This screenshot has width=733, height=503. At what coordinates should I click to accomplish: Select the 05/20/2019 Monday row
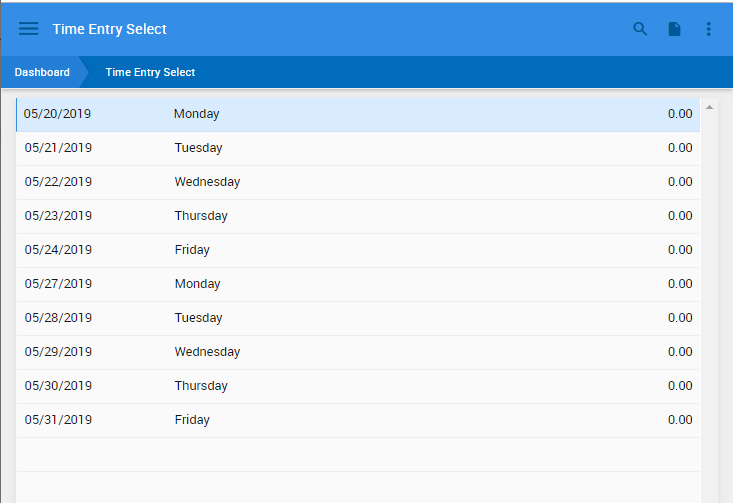coord(358,115)
